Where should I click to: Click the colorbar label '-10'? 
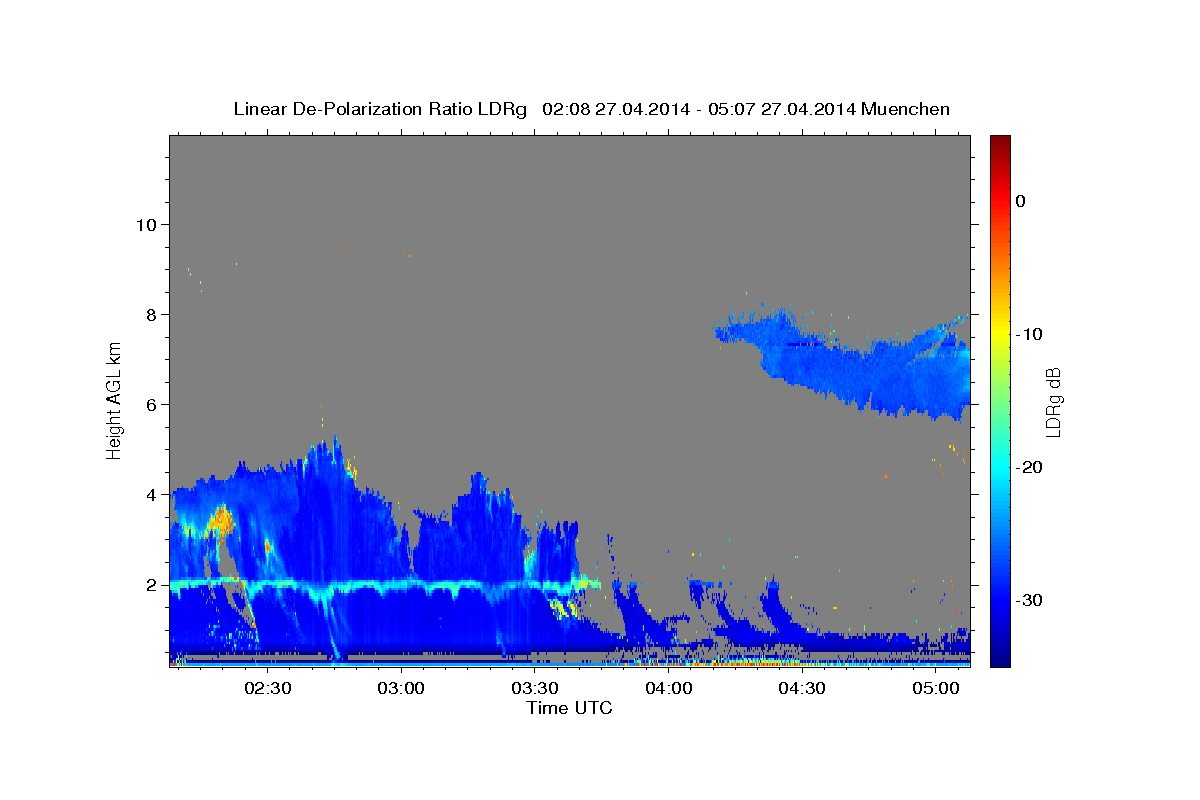[x=1029, y=334]
